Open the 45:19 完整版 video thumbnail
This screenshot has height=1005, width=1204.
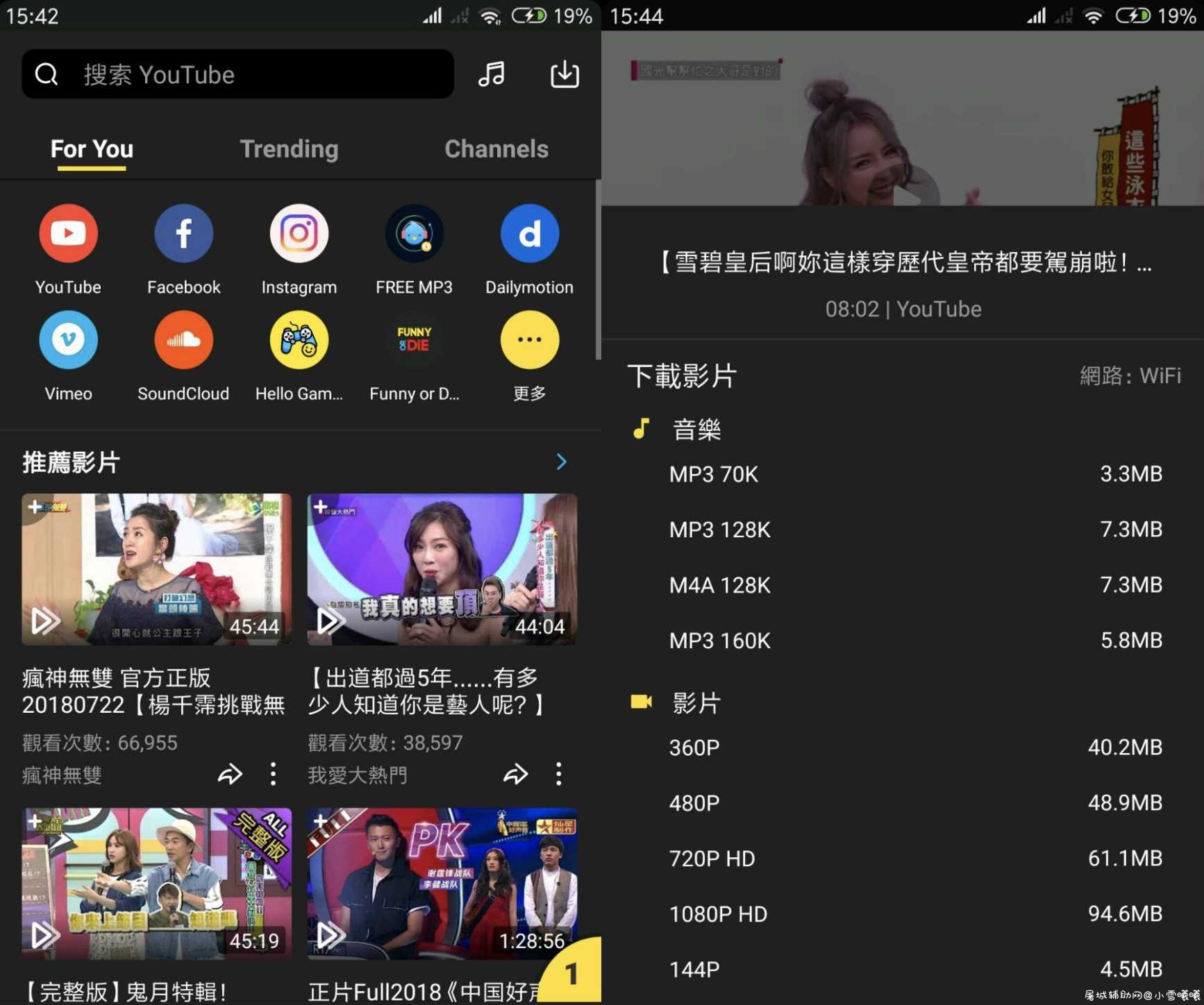tap(156, 884)
